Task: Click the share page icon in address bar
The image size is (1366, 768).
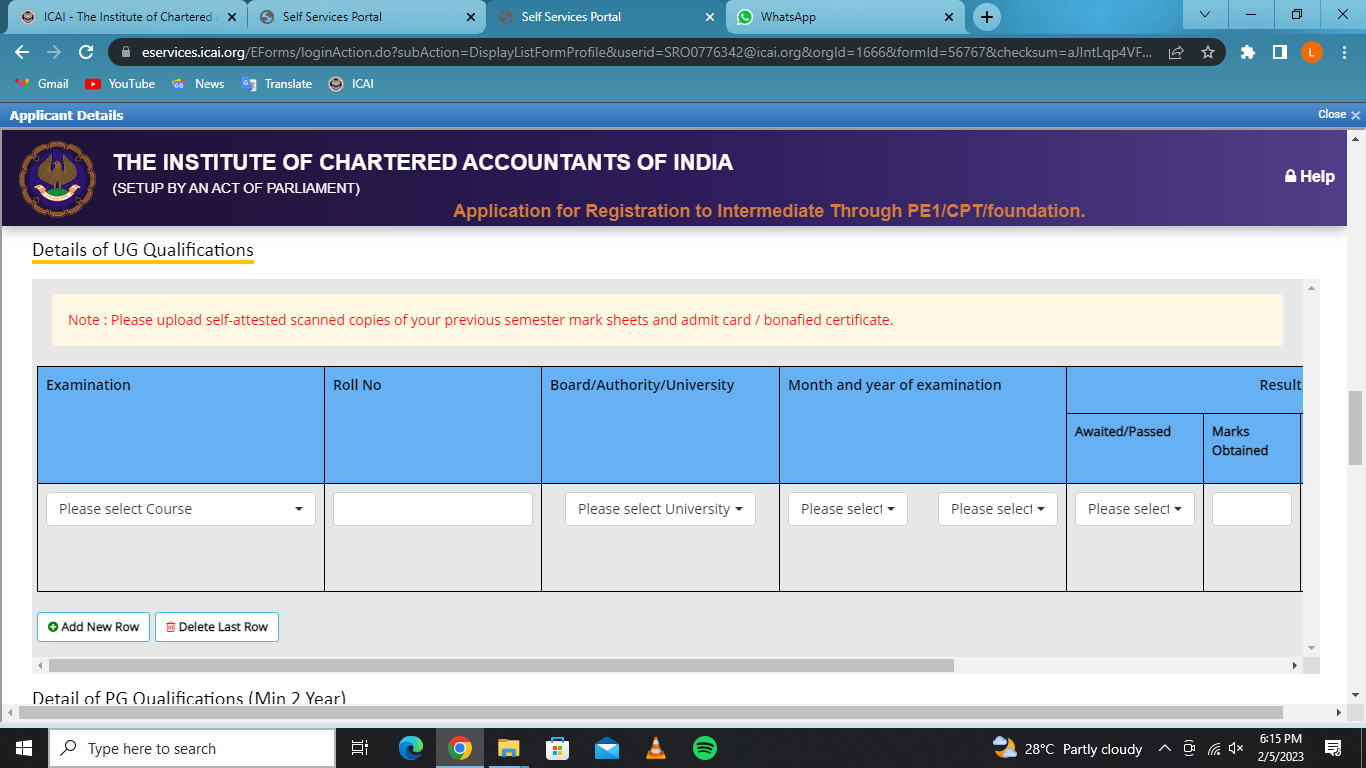Action: coord(1176,53)
